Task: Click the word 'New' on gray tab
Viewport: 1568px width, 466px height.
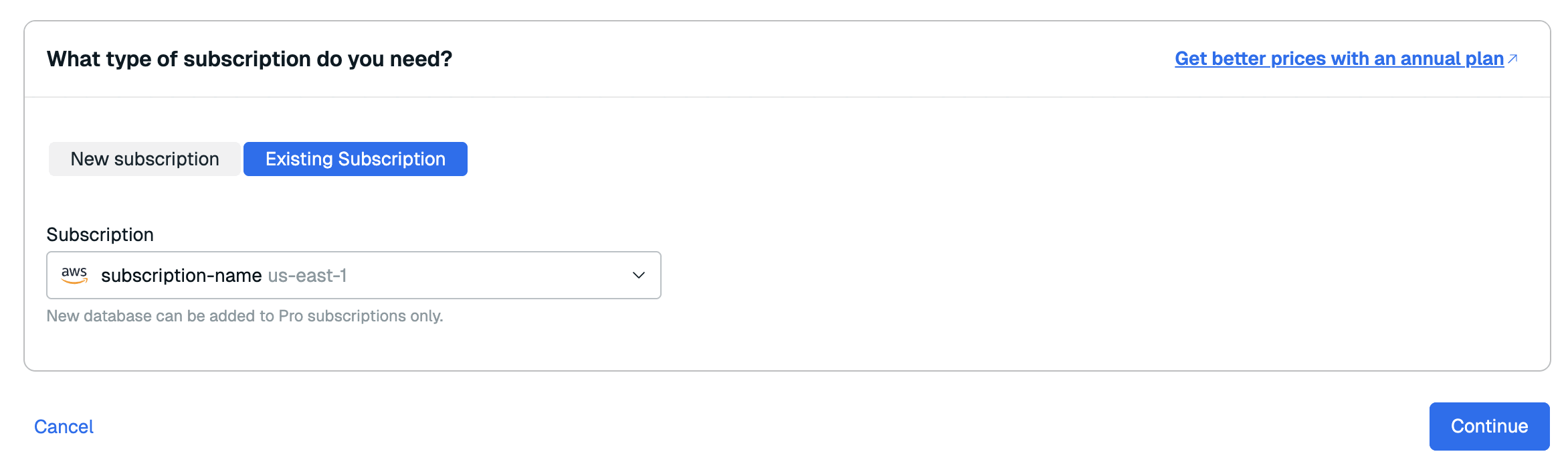Action: coord(90,159)
